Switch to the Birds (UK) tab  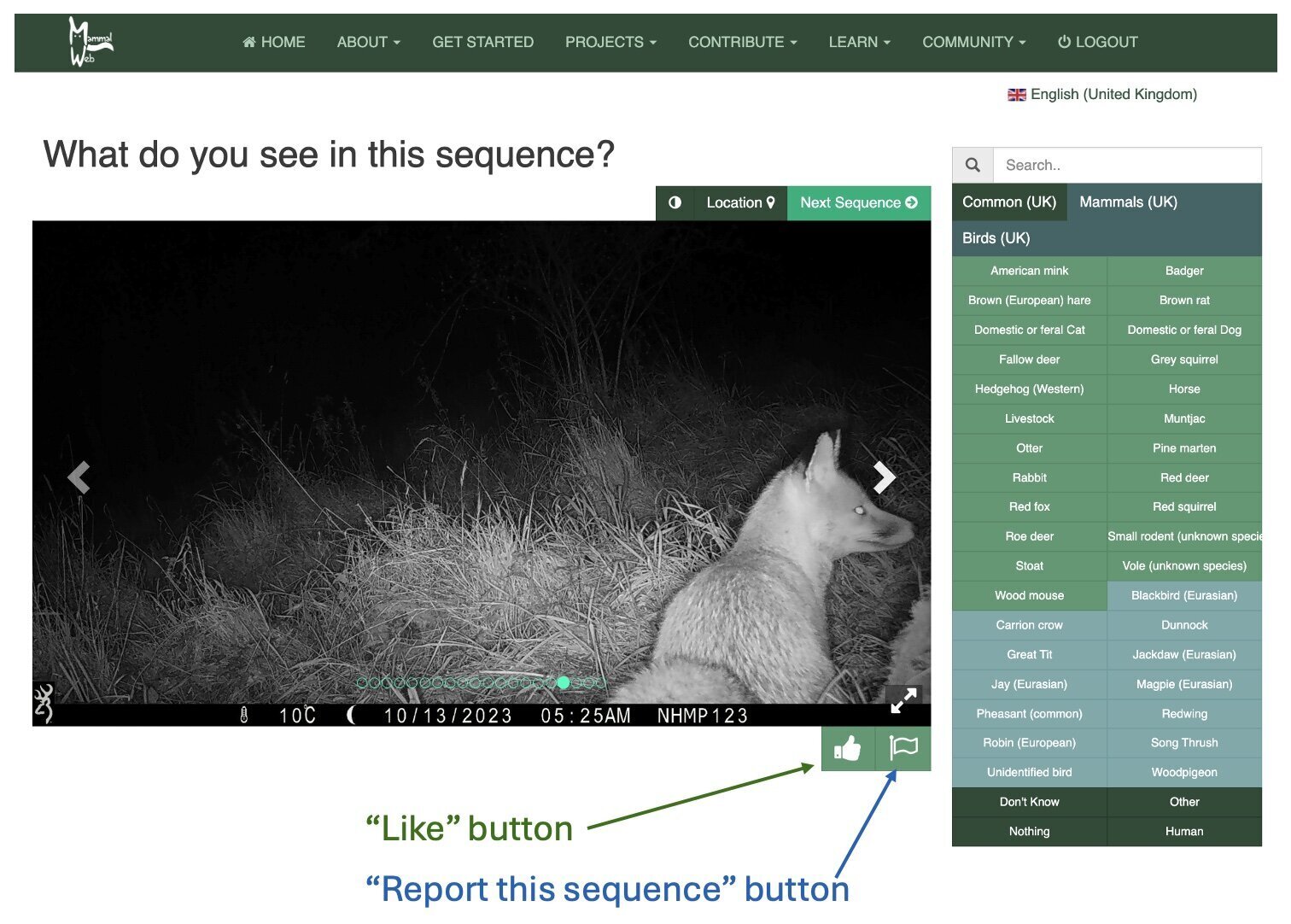996,238
